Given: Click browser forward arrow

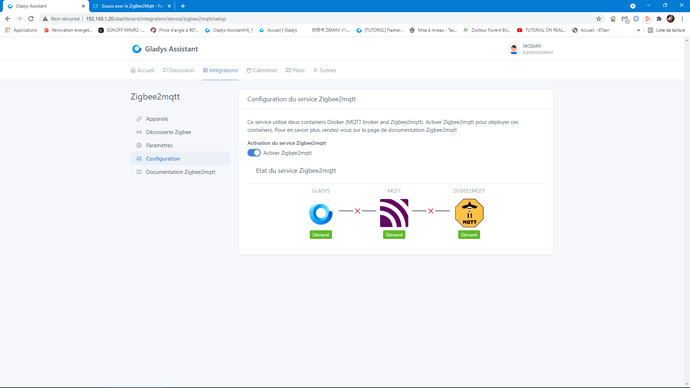Looking at the screenshot, I should (x=19, y=19).
